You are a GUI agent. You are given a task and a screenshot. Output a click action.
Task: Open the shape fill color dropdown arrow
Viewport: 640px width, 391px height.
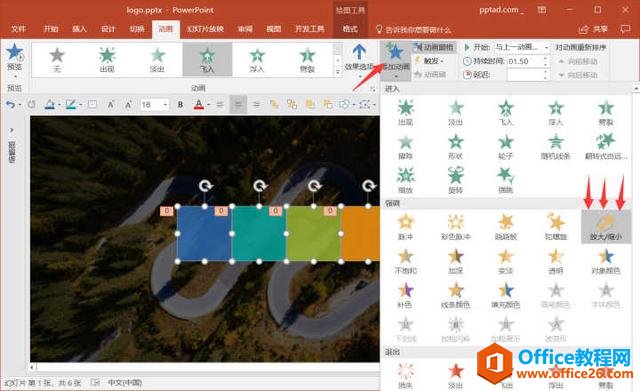(59, 105)
